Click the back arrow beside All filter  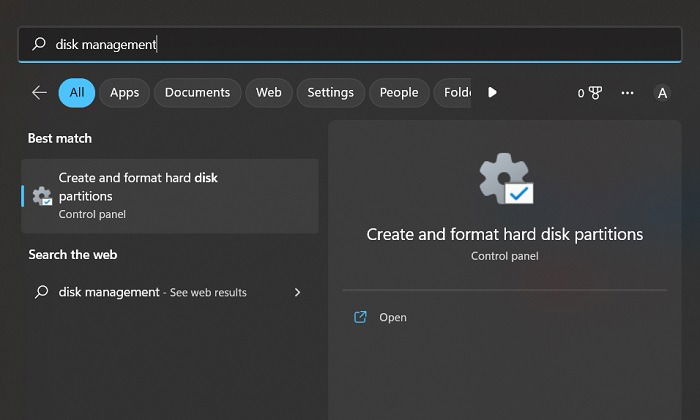click(39, 93)
